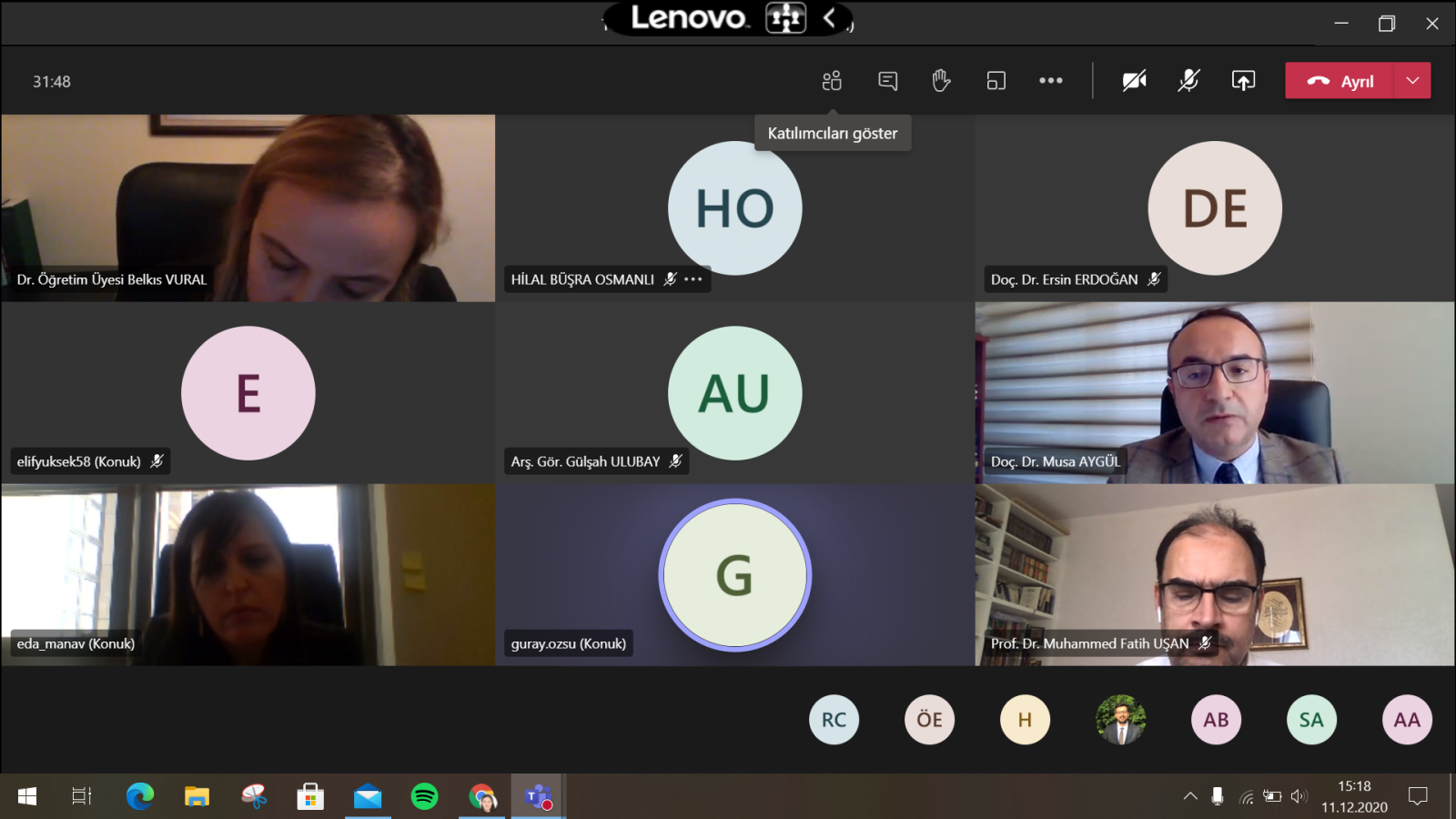Open the three-dot more actions menu
Screen dimensions: 1456x819
click(x=1050, y=81)
